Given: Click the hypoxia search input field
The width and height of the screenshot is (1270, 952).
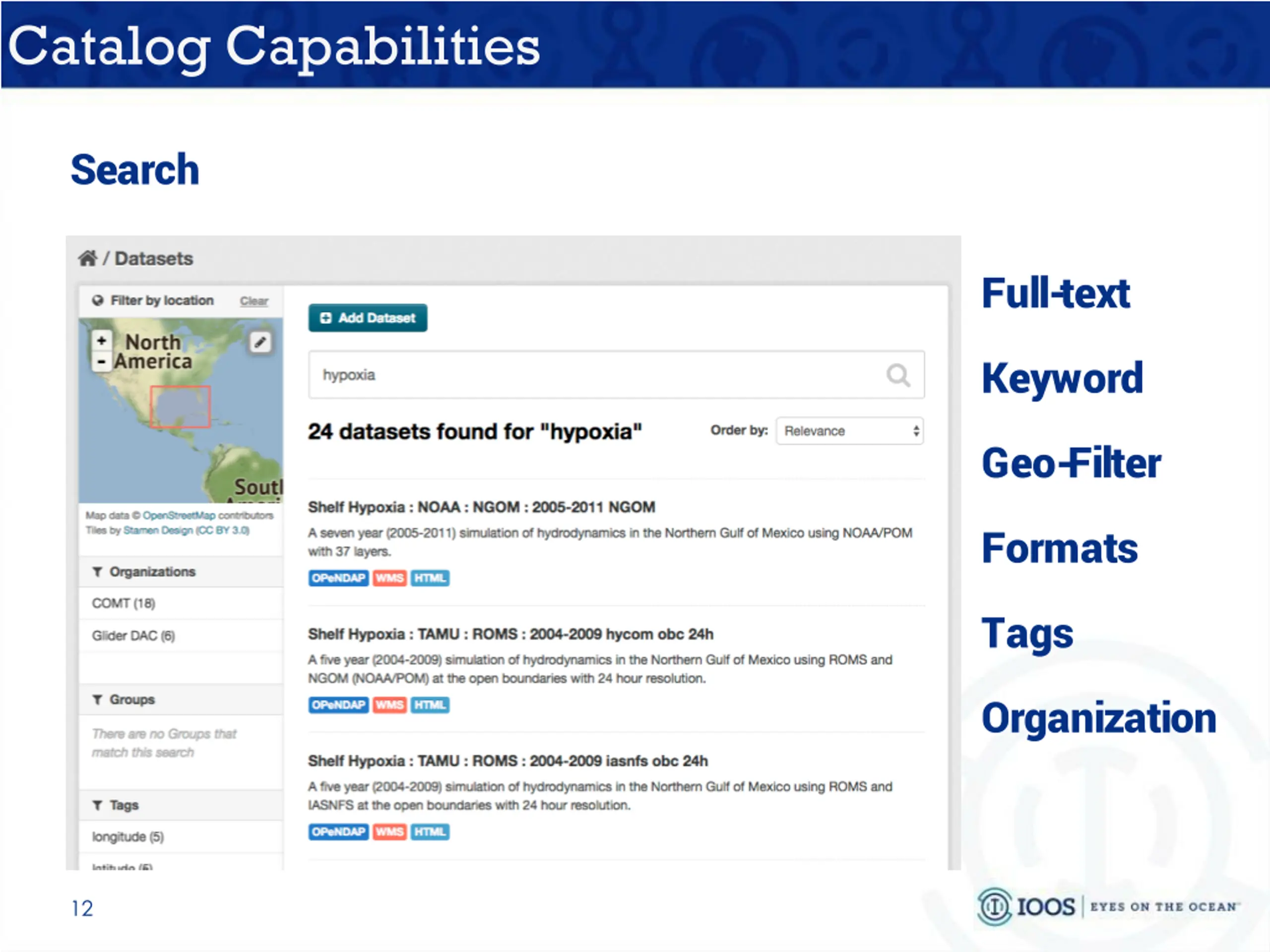Looking at the screenshot, I should coord(616,375).
